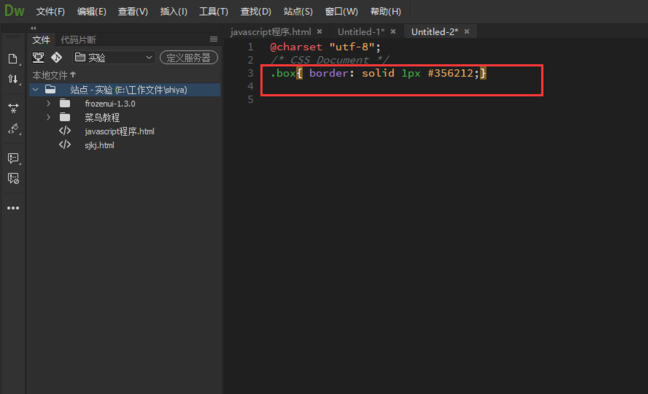Click the connect to remote server icon
The image size is (648, 394).
coord(38,57)
